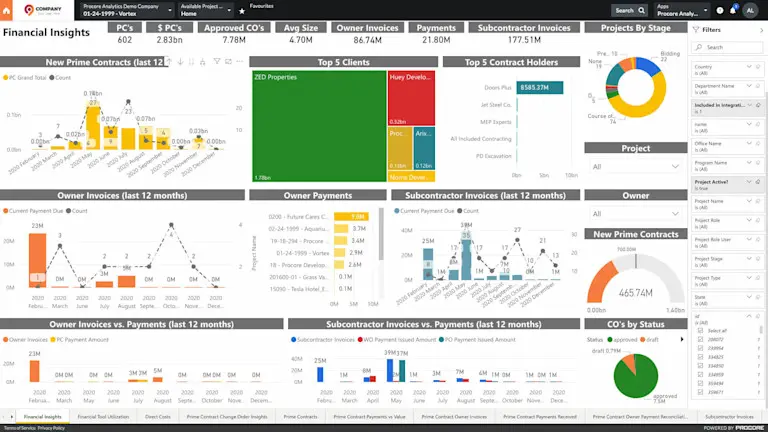
Task: Switch to the Direct Costs tab
Action: (x=158, y=417)
